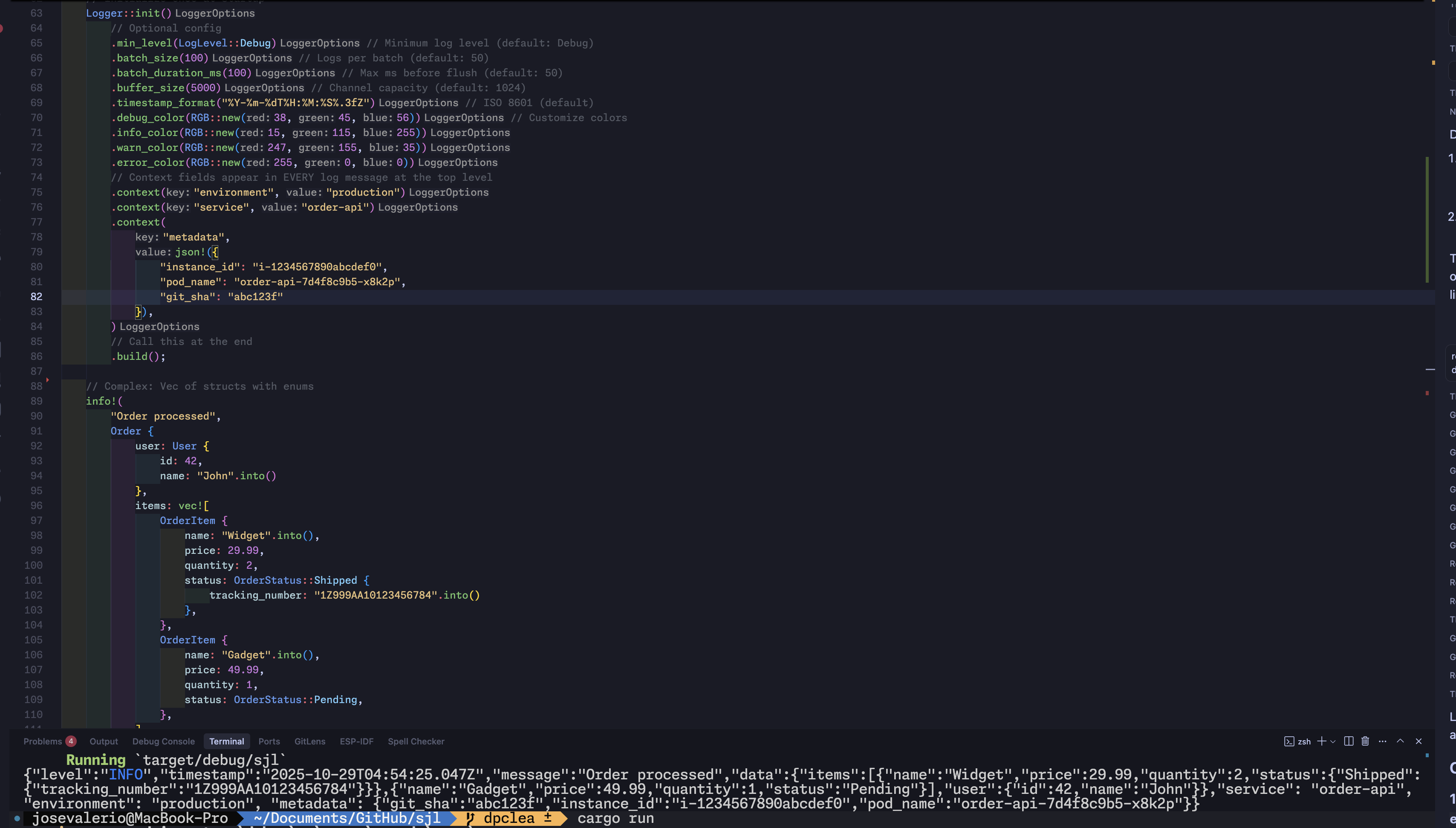Image resolution: width=1456 pixels, height=828 pixels.
Task: Open the terminal launch profile dropdown arrow
Action: click(1333, 741)
